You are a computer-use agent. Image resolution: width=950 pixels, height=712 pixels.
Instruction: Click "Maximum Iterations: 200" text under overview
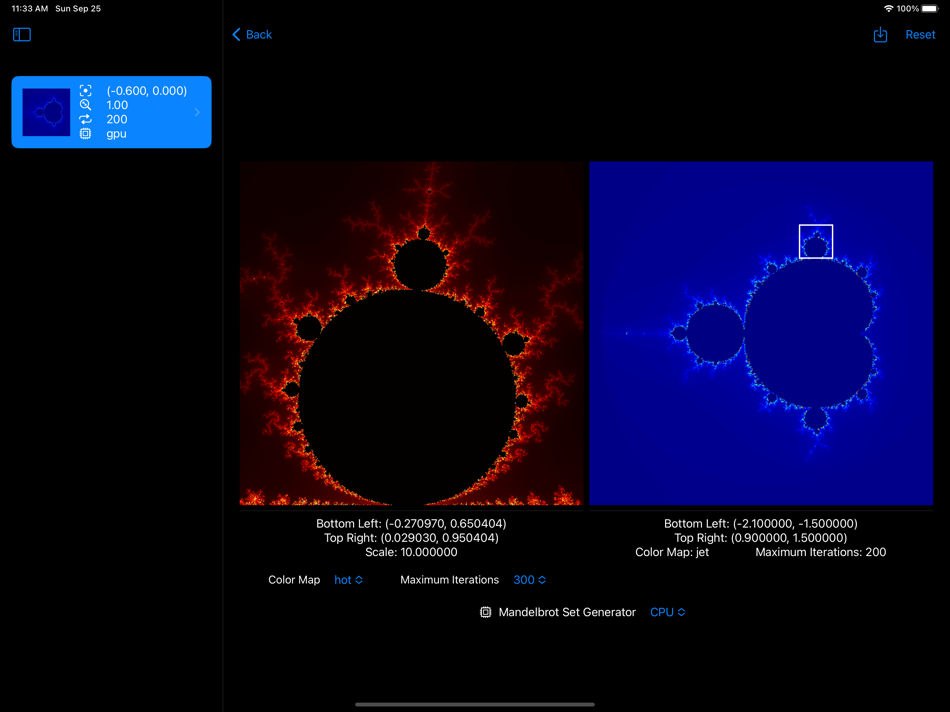click(821, 552)
